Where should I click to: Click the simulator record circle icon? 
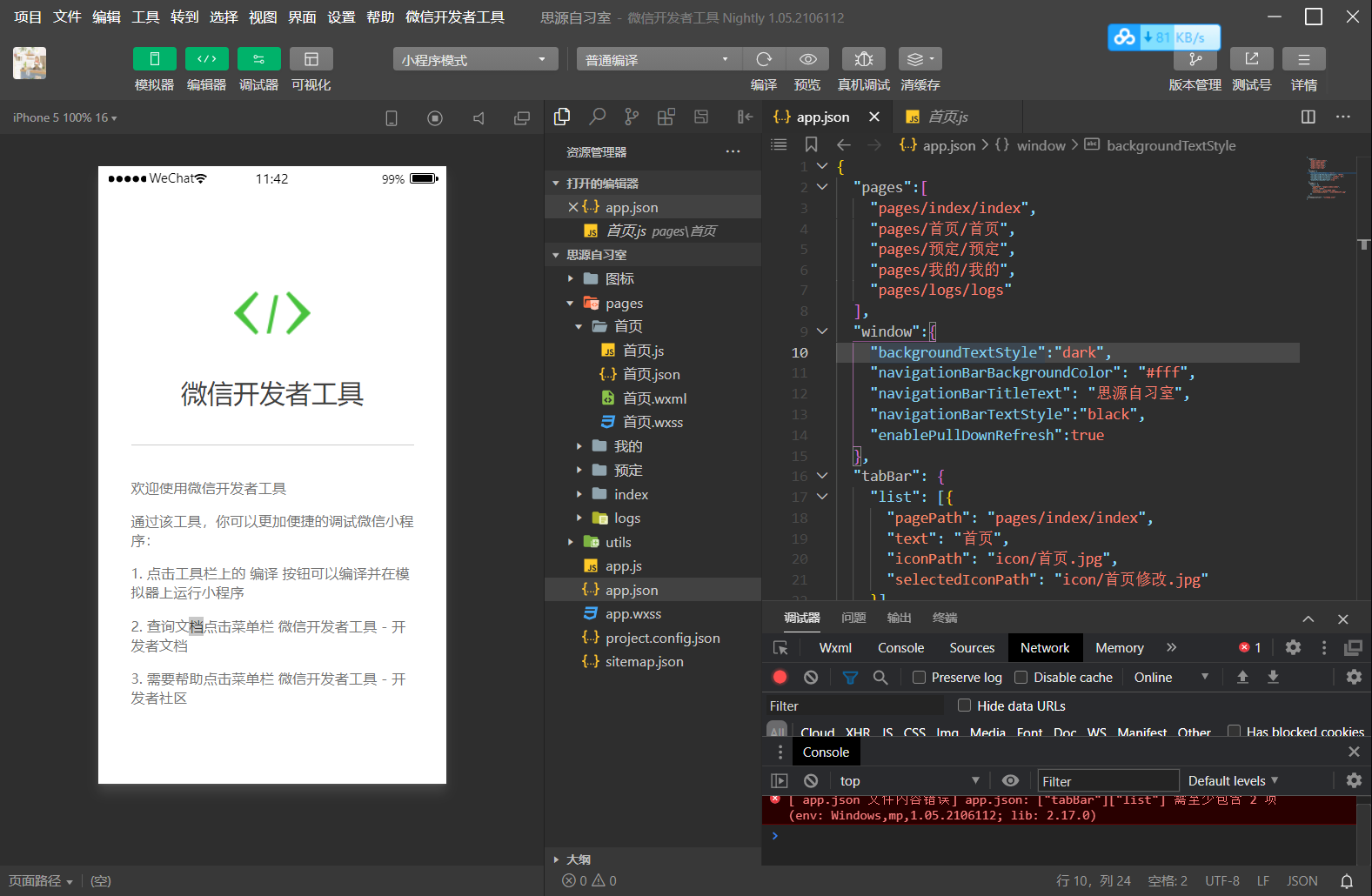click(435, 118)
